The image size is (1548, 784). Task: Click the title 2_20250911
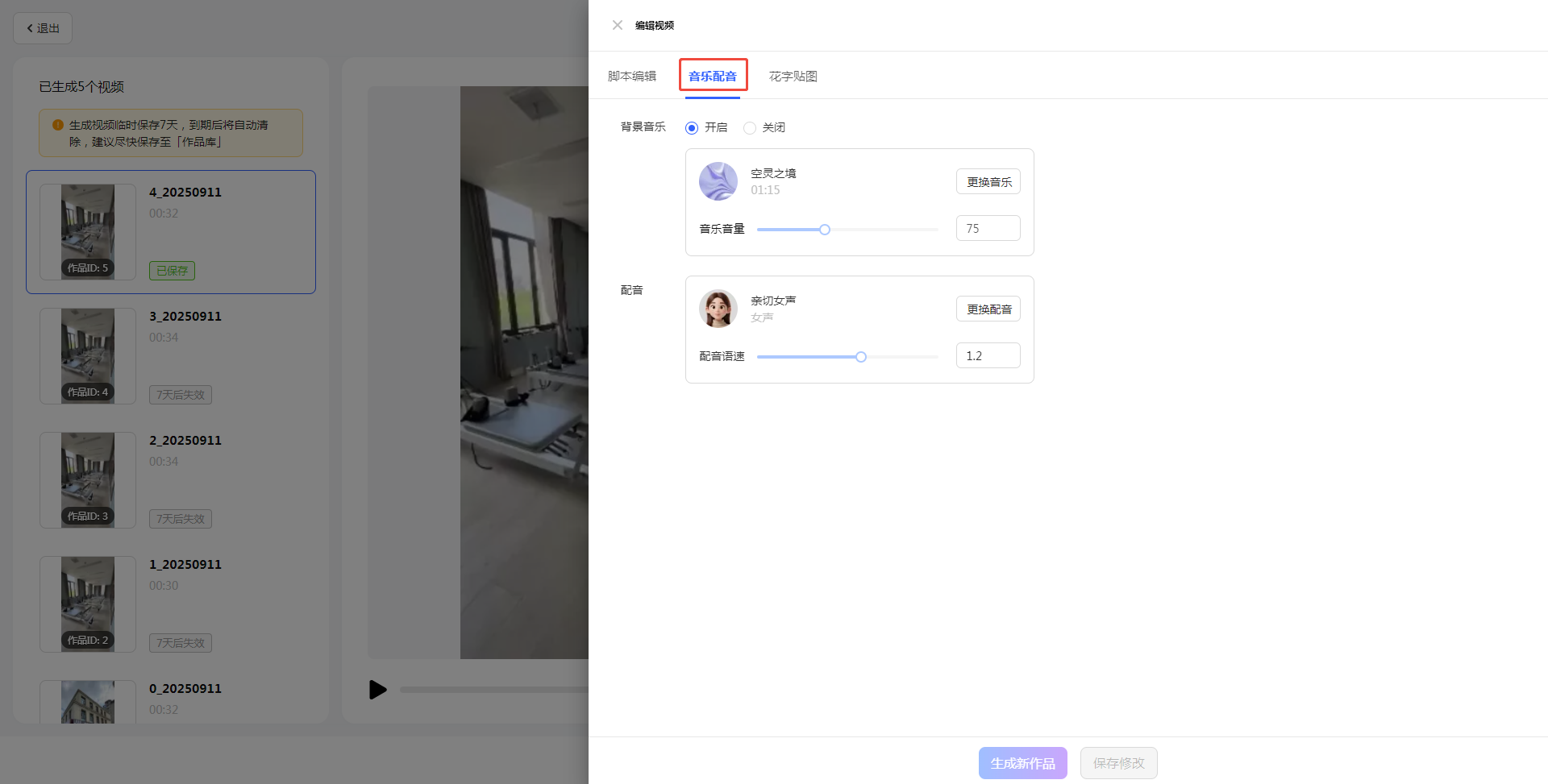tap(185, 441)
